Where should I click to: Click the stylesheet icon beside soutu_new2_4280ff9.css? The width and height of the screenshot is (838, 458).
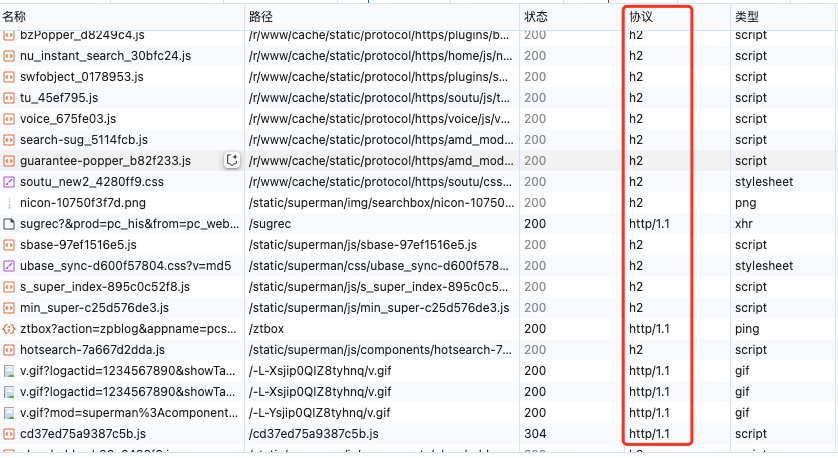tap(9, 182)
